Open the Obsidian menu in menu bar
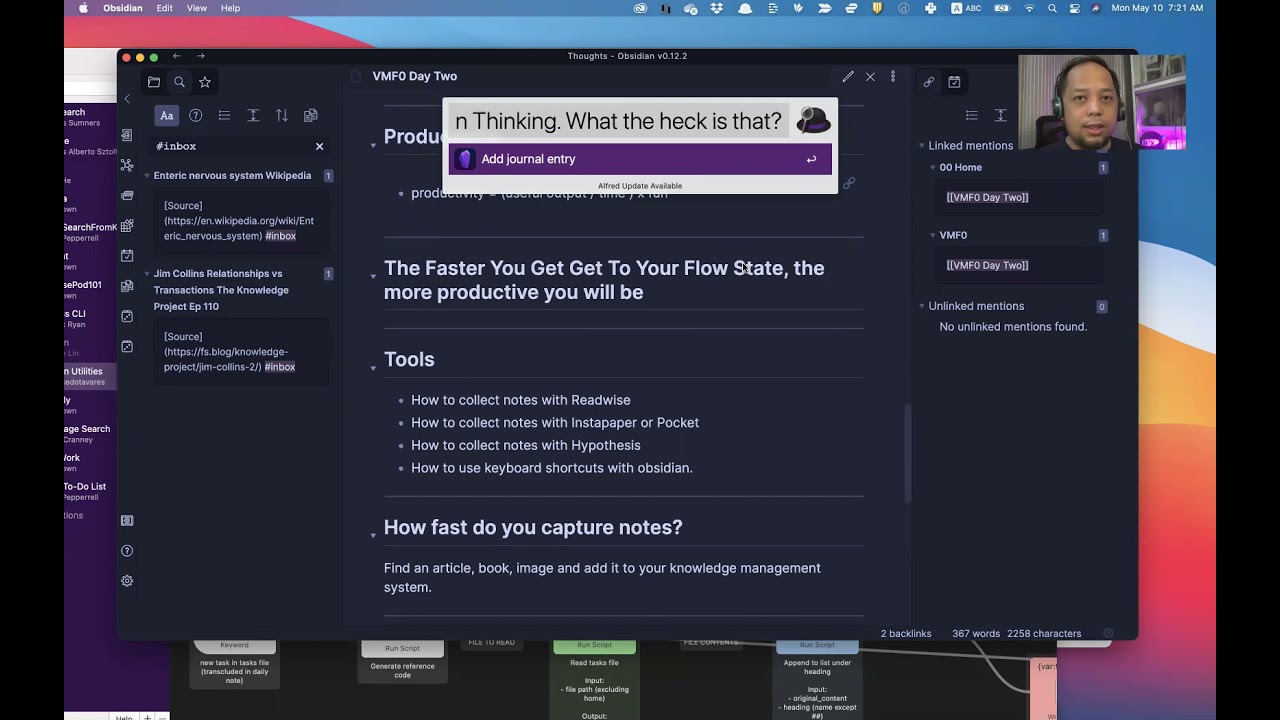This screenshot has height=720, width=1280. click(122, 8)
